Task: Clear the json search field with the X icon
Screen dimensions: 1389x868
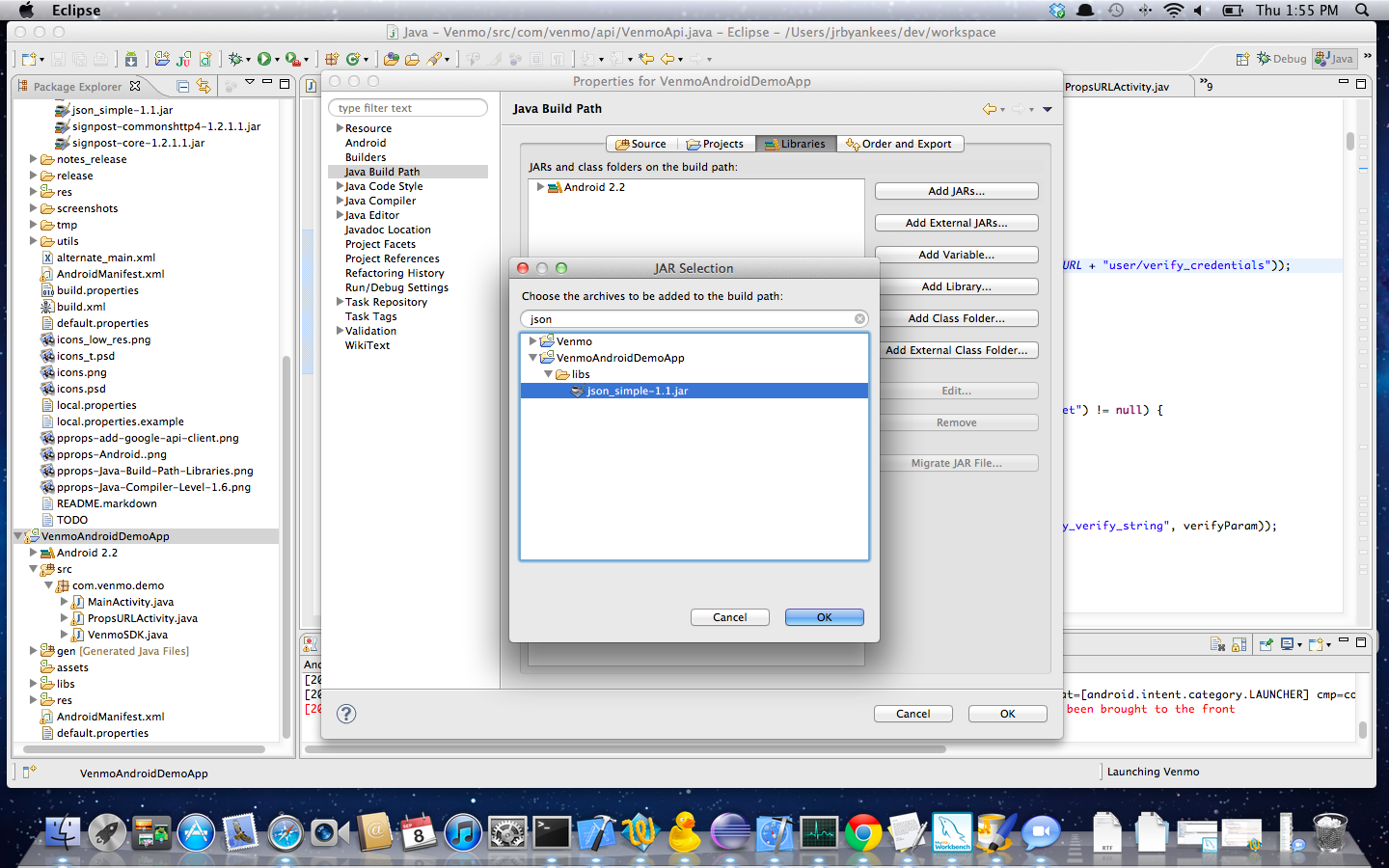Action: (x=859, y=319)
